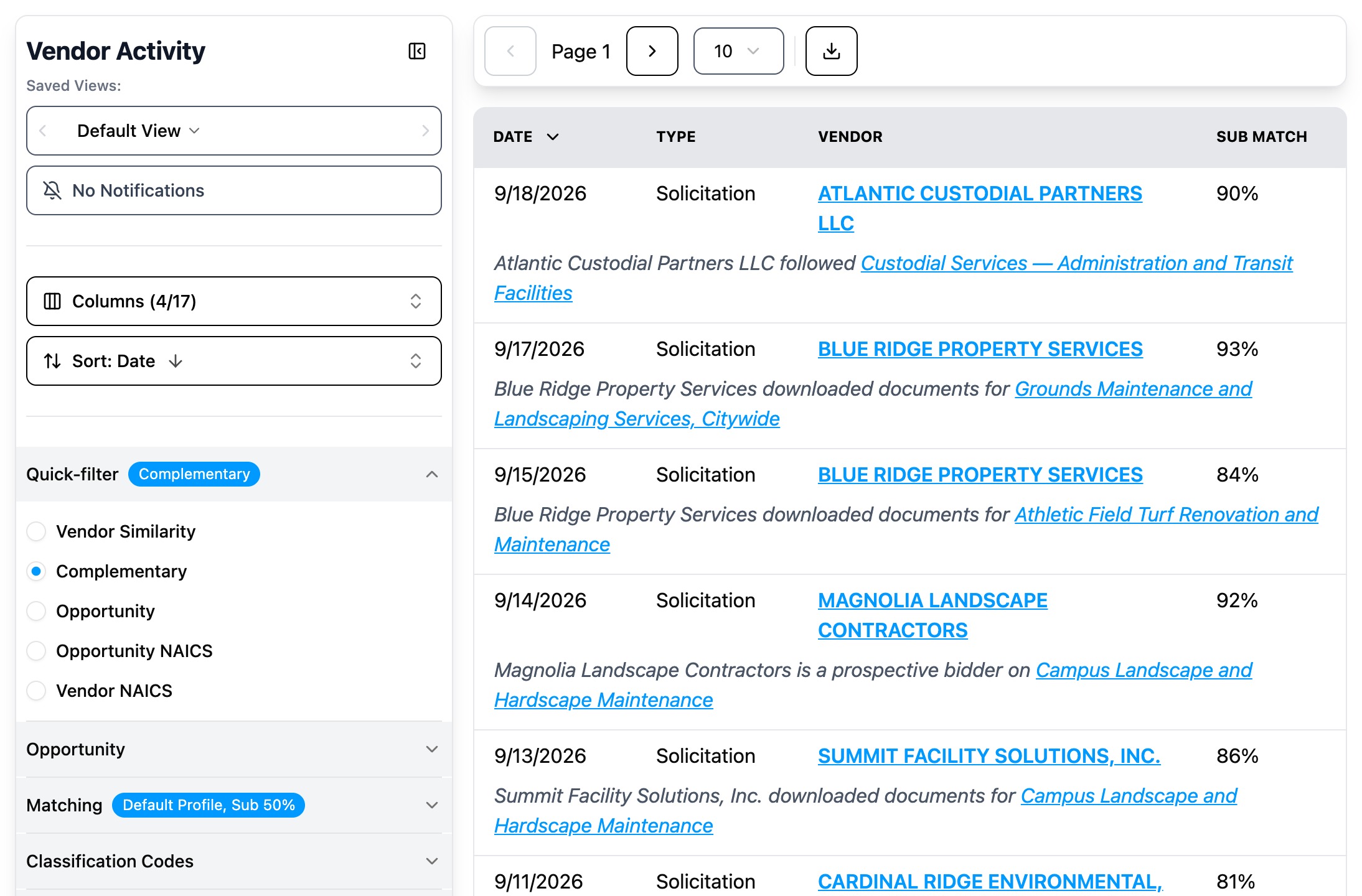This screenshot has width=1362, height=896.
Task: Click previous saved view arrow
Action: click(x=43, y=131)
